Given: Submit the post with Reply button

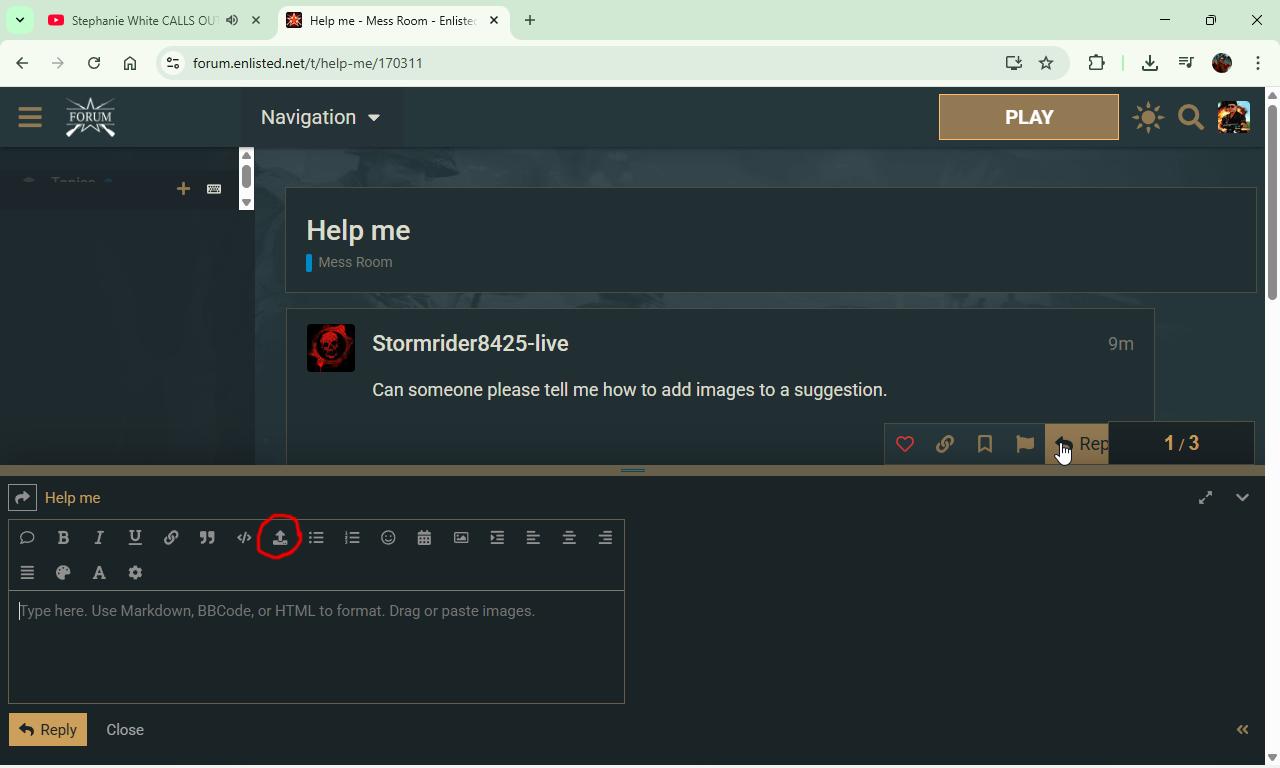Looking at the screenshot, I should (48, 730).
